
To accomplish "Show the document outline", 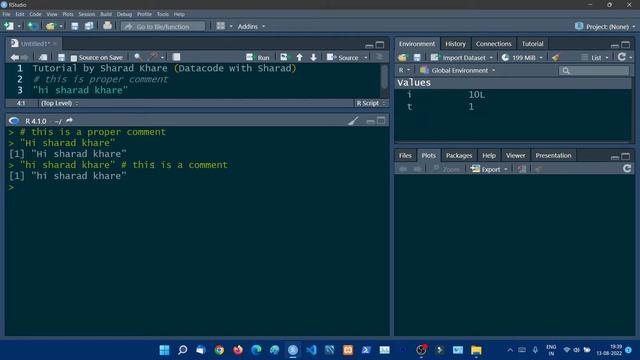I will 379,57.
